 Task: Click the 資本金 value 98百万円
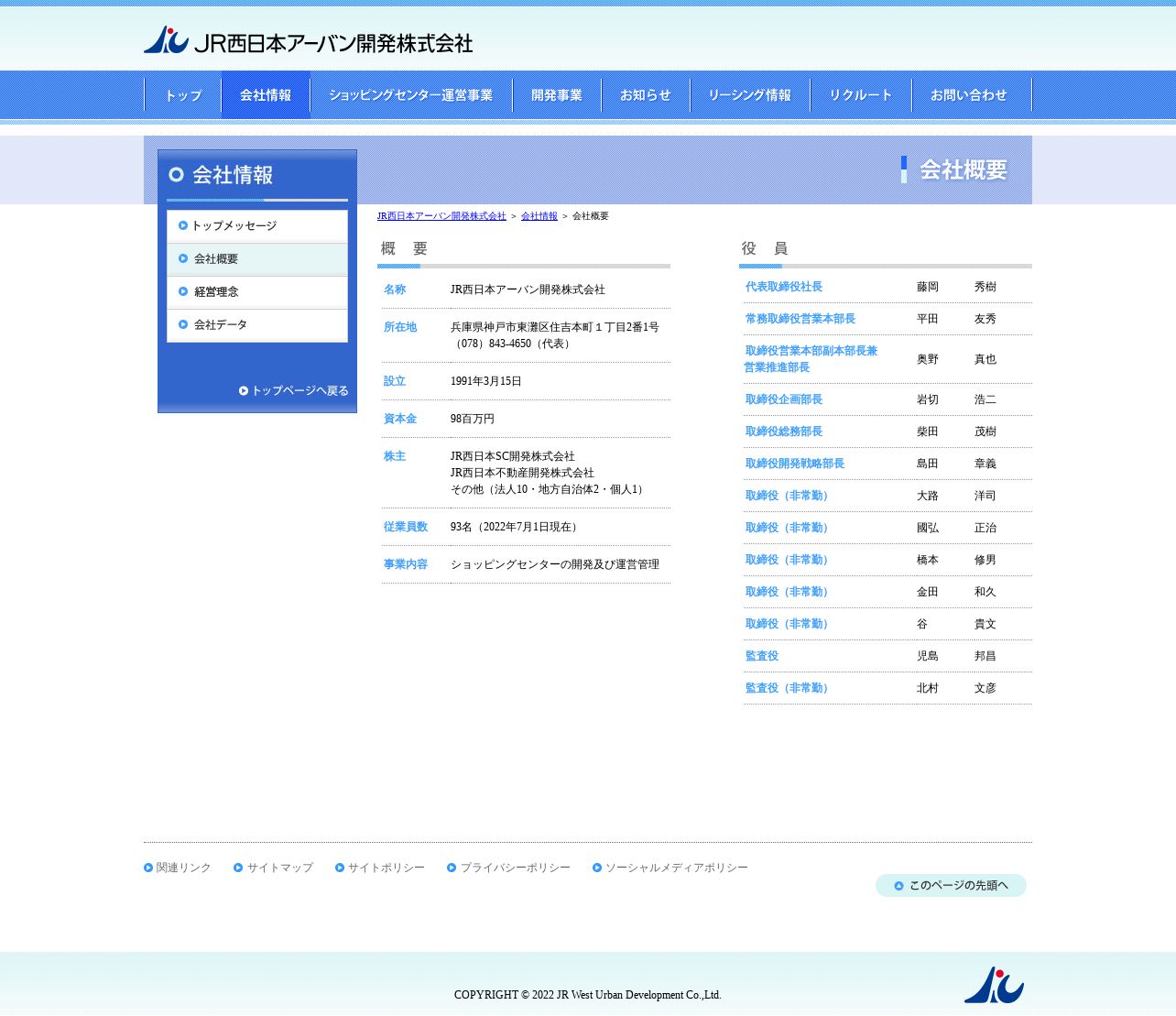point(473,419)
